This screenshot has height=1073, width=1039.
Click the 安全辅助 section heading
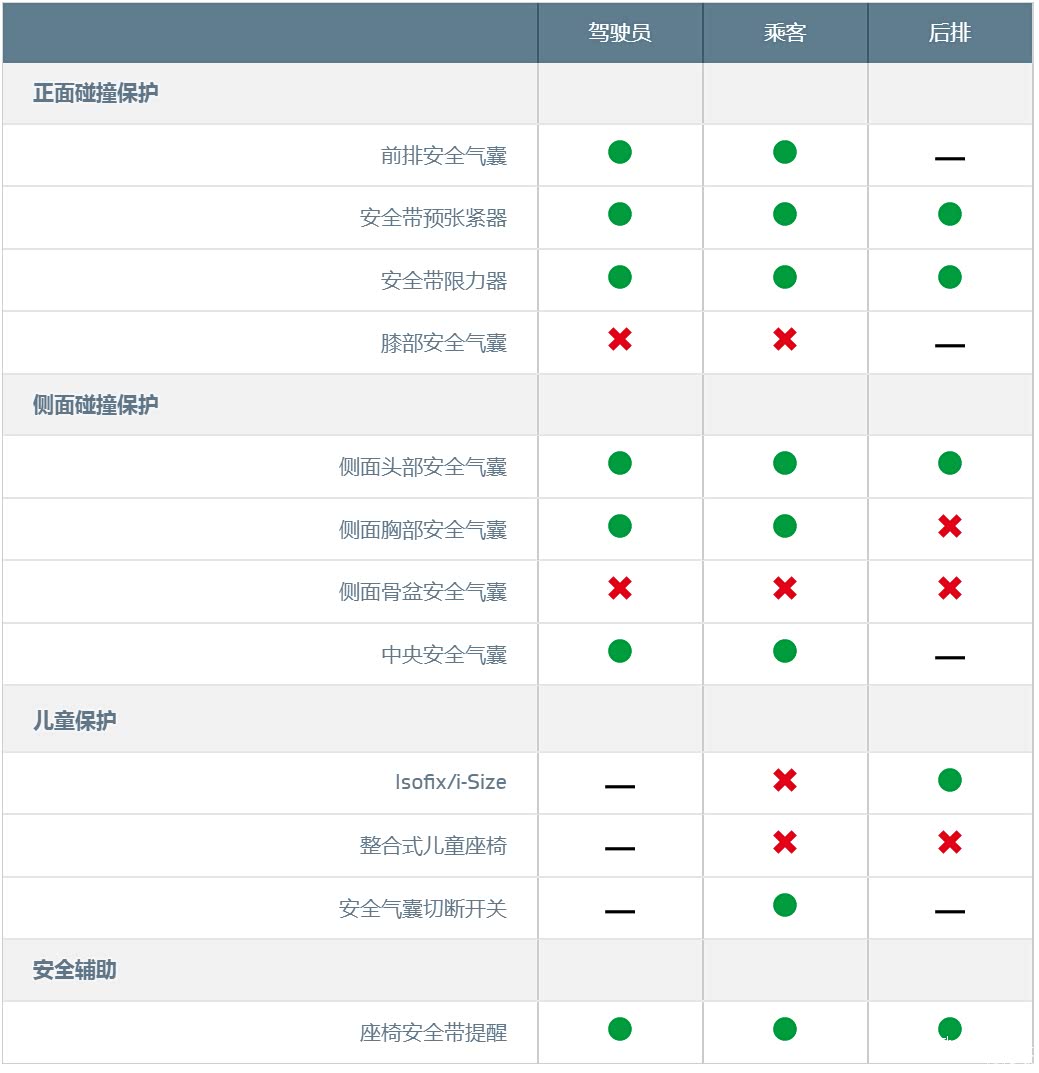74,970
